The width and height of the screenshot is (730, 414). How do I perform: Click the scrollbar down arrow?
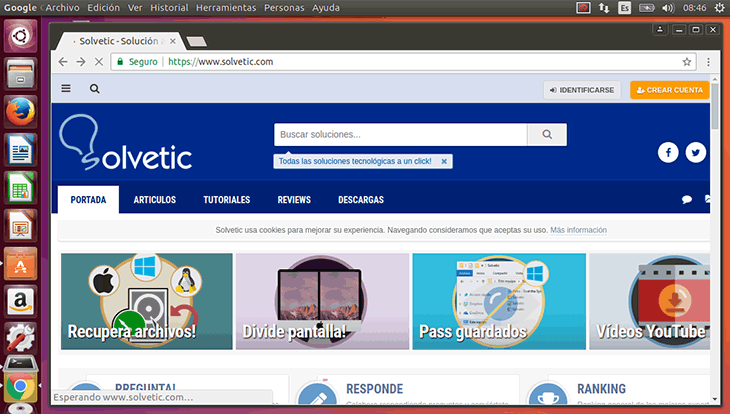click(715, 399)
